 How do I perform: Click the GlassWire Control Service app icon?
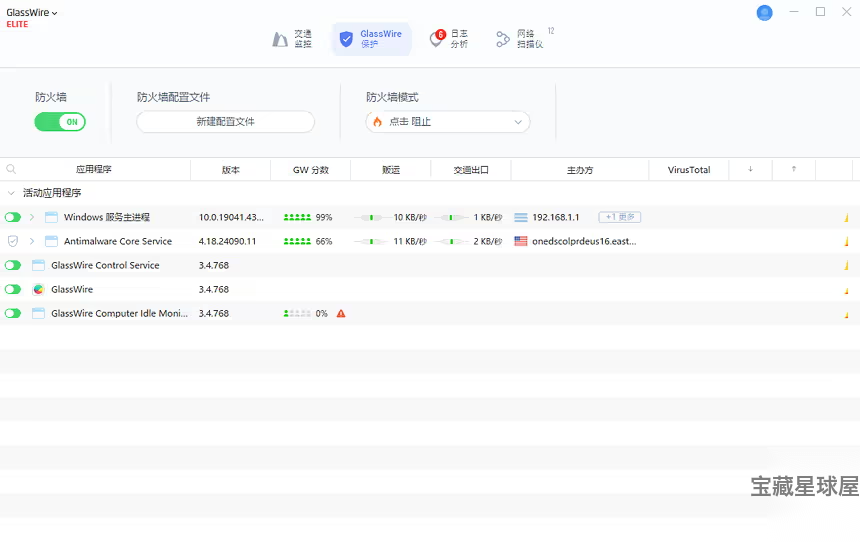tap(38, 266)
